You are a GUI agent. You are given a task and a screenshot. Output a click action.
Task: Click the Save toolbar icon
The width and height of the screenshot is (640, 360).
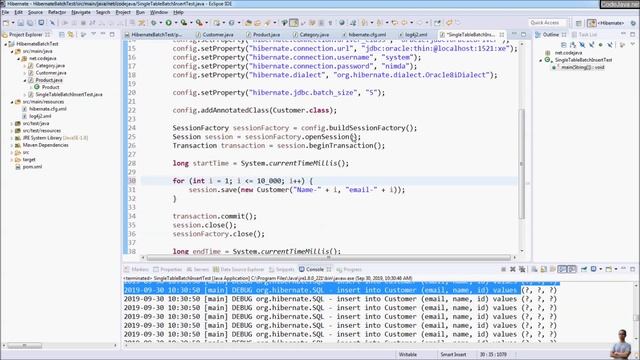click(x=20, y=23)
